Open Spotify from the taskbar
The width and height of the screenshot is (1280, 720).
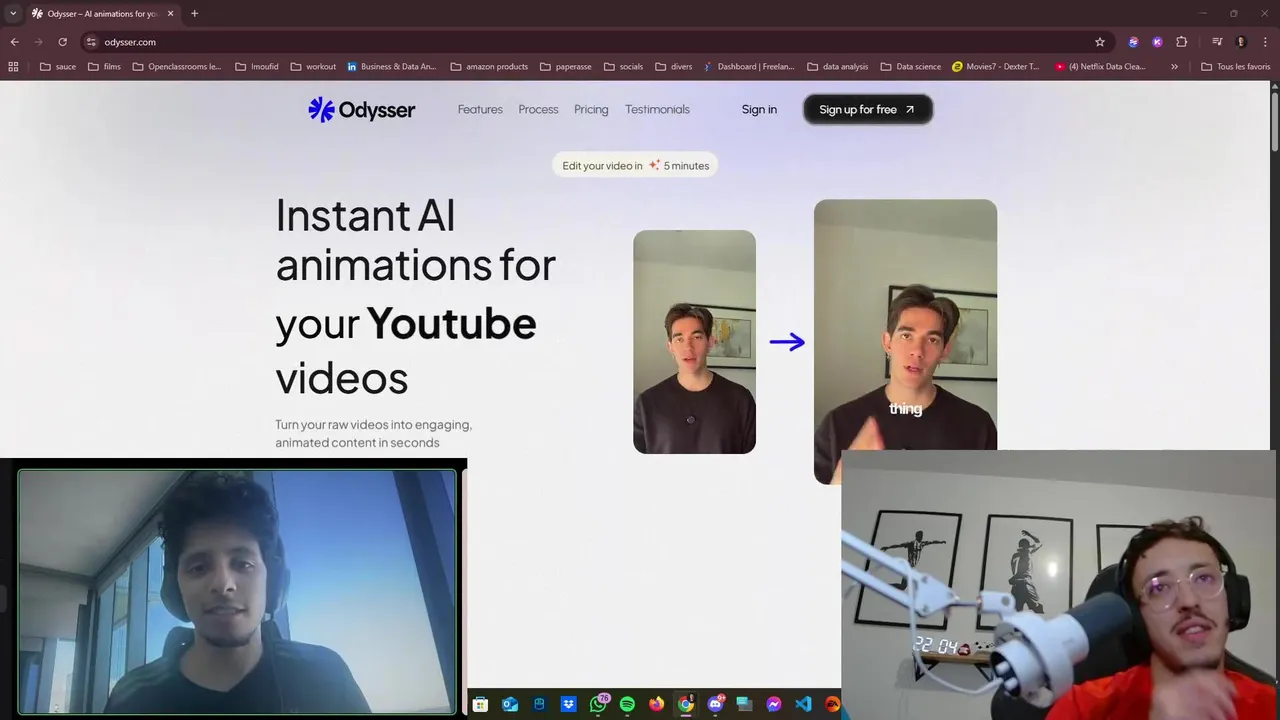[x=627, y=704]
